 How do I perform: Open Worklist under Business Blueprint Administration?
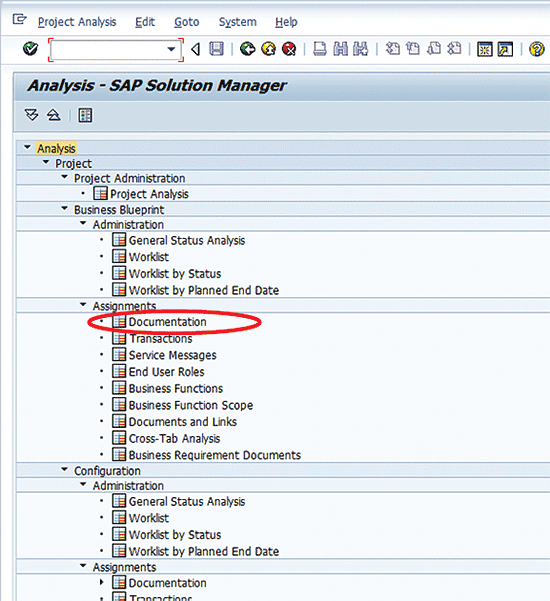[x=149, y=257]
